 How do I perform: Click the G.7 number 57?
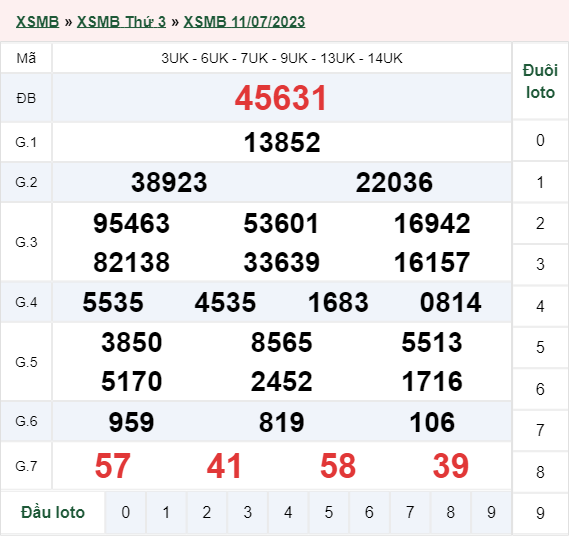112,466
